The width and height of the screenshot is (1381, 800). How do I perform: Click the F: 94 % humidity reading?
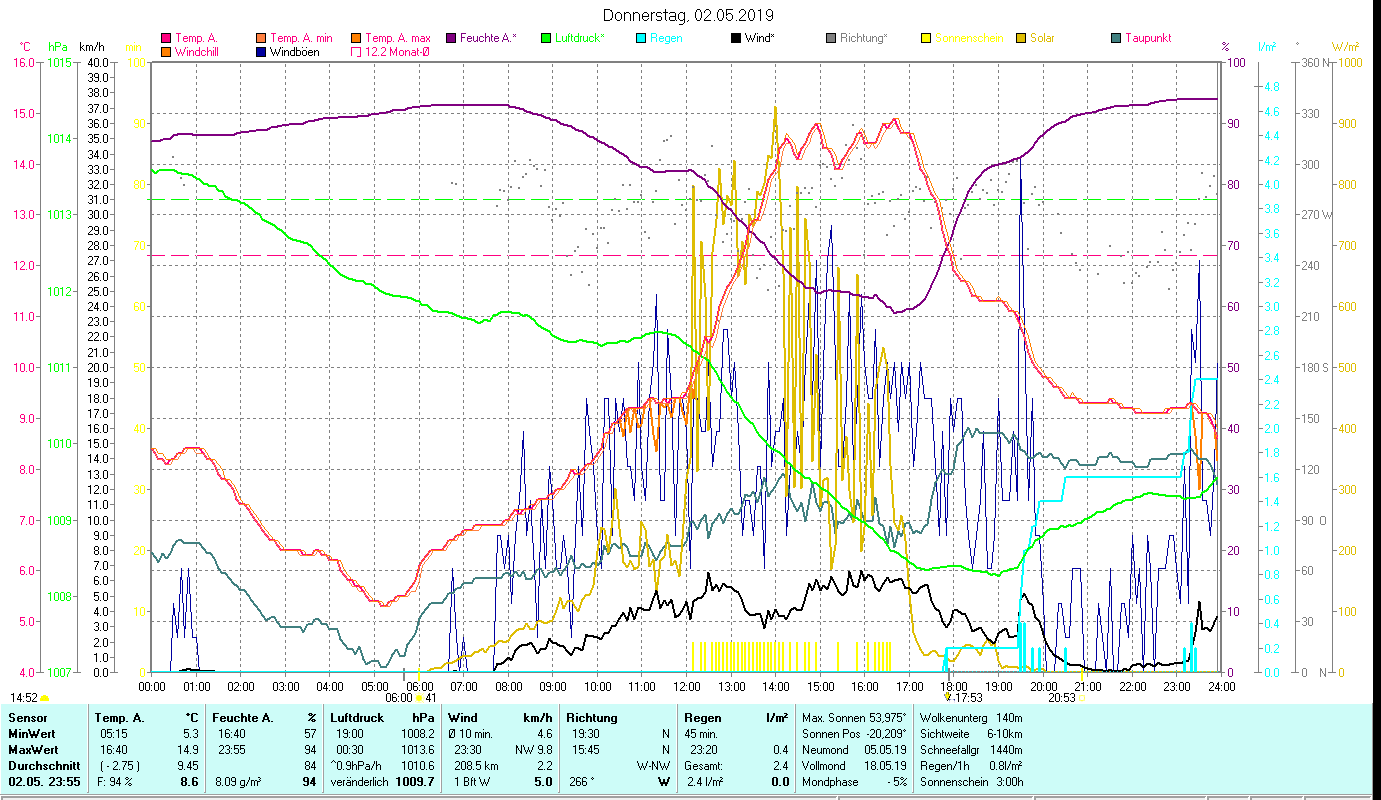[x=115, y=782]
